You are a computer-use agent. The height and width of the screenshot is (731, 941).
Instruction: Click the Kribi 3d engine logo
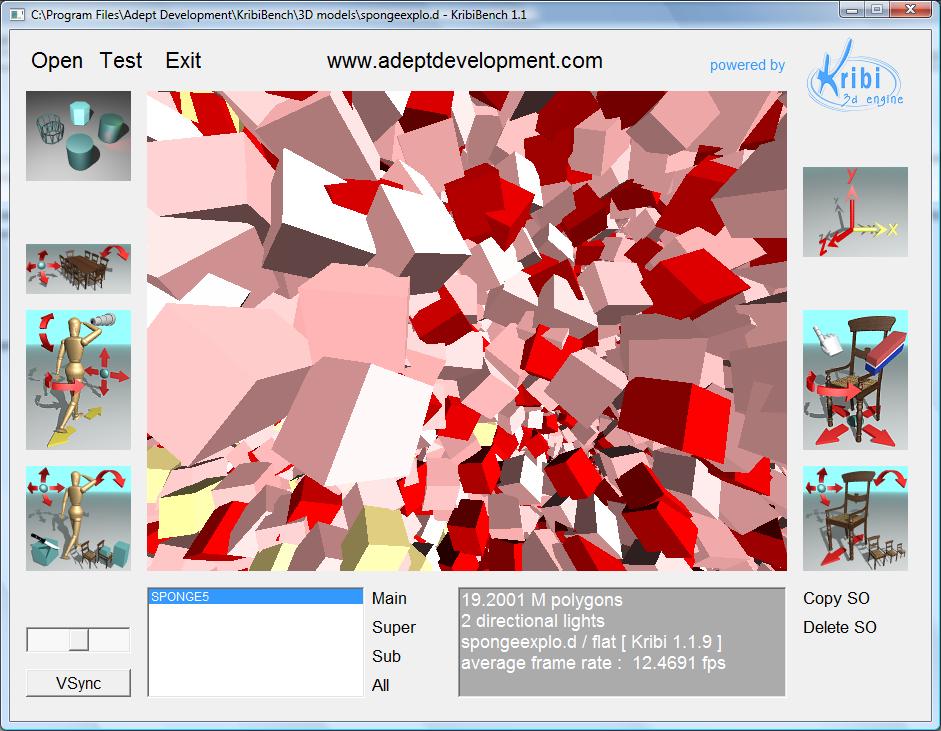pos(855,75)
